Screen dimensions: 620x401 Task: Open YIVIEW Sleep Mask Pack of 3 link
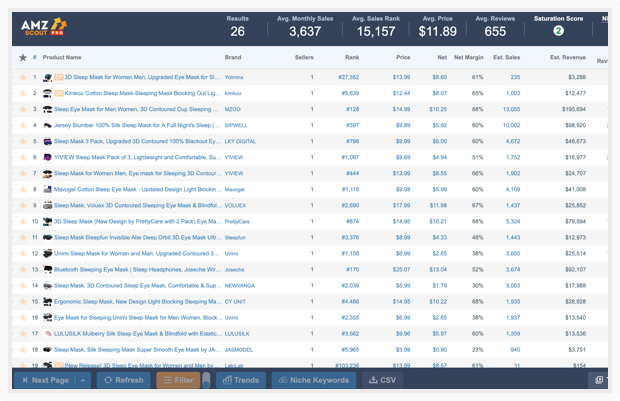click(x=138, y=157)
